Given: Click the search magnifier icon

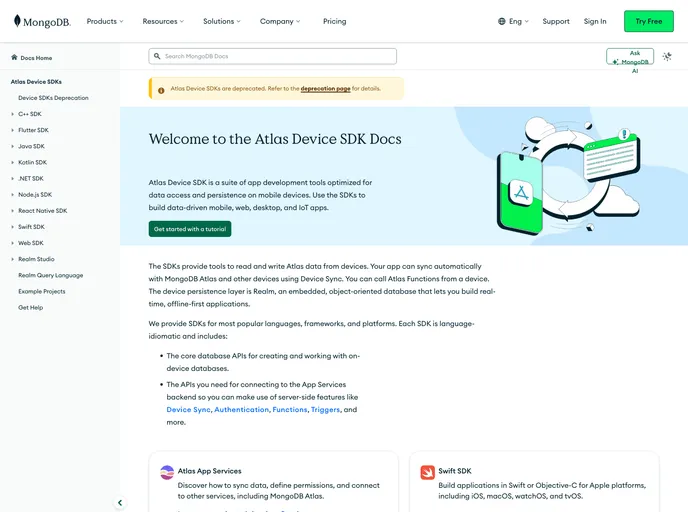Looking at the screenshot, I should [x=157, y=57].
